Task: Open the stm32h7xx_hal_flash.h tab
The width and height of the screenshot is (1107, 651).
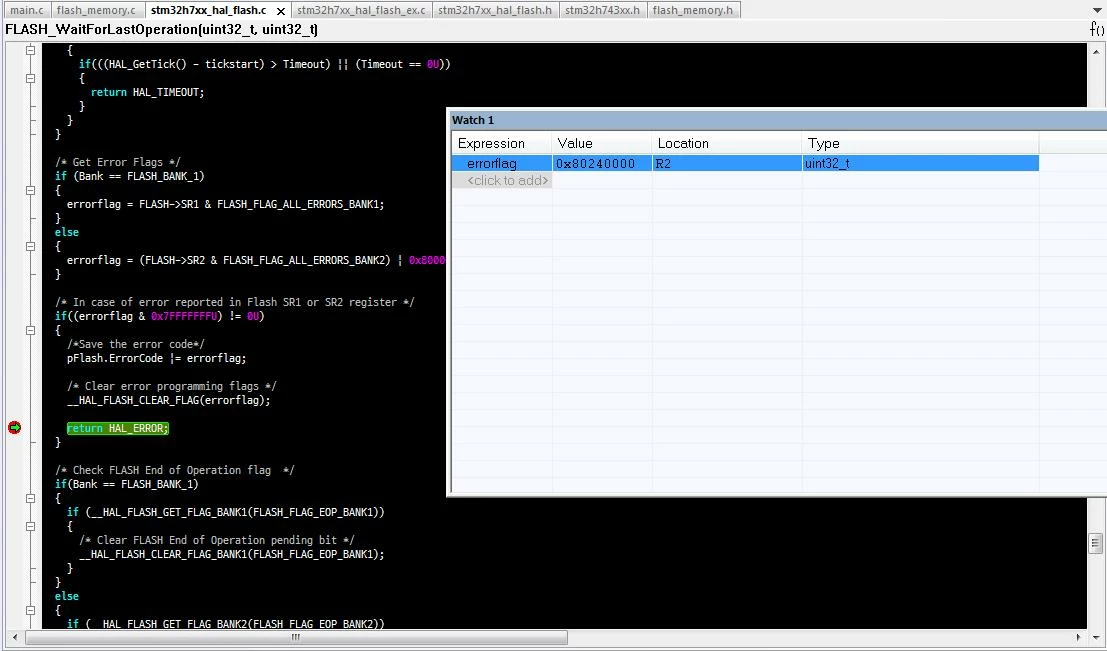Action: pos(495,10)
